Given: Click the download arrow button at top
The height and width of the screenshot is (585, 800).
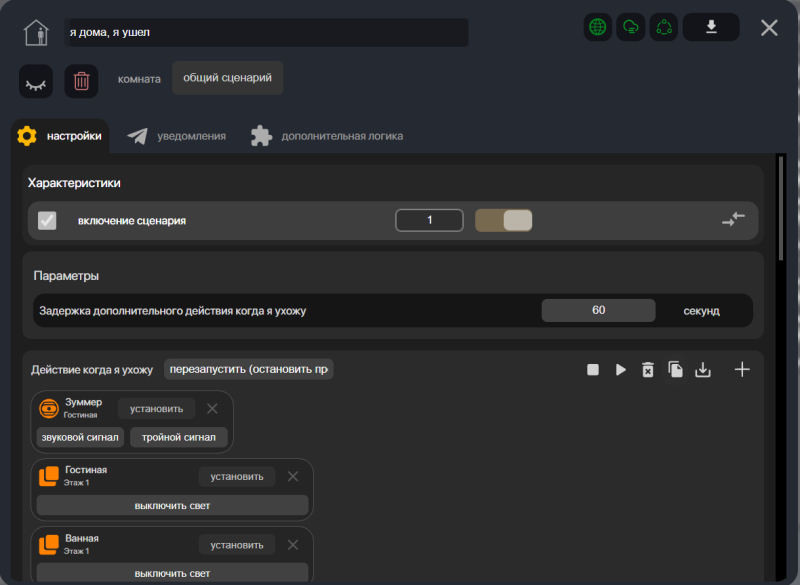Looking at the screenshot, I should point(711,27).
